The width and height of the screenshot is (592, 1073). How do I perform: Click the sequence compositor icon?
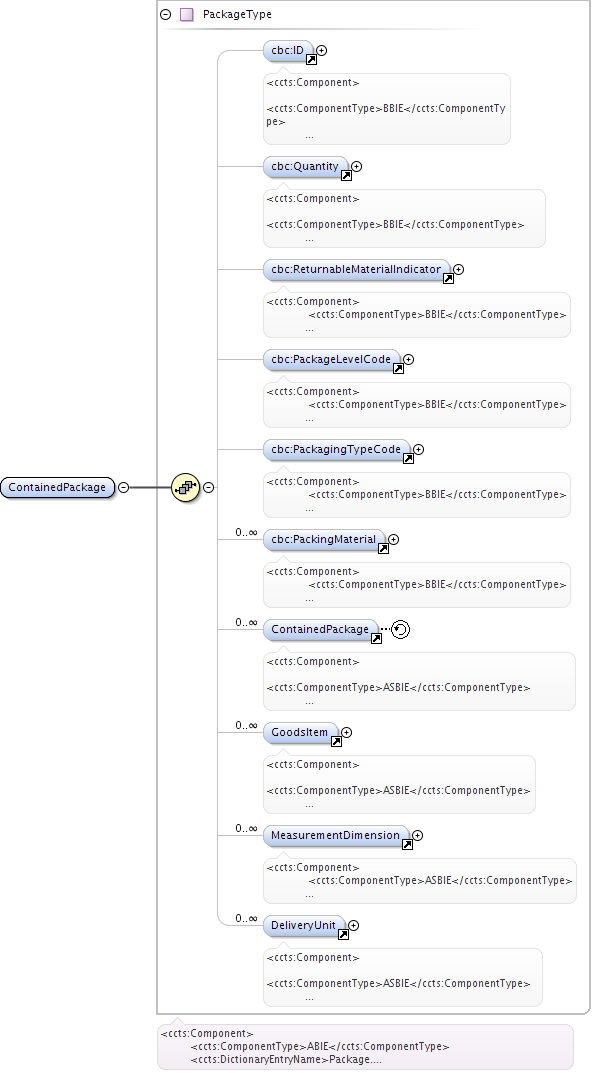pos(185,487)
